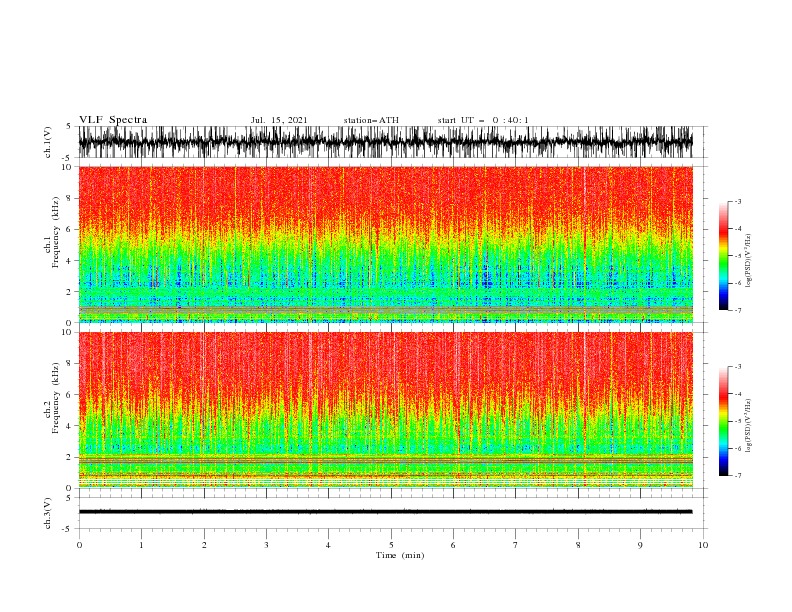This screenshot has height=612, width=792.
Task: Click the log(PSD) label beside ch.2 colorbar
Action: pos(749,426)
